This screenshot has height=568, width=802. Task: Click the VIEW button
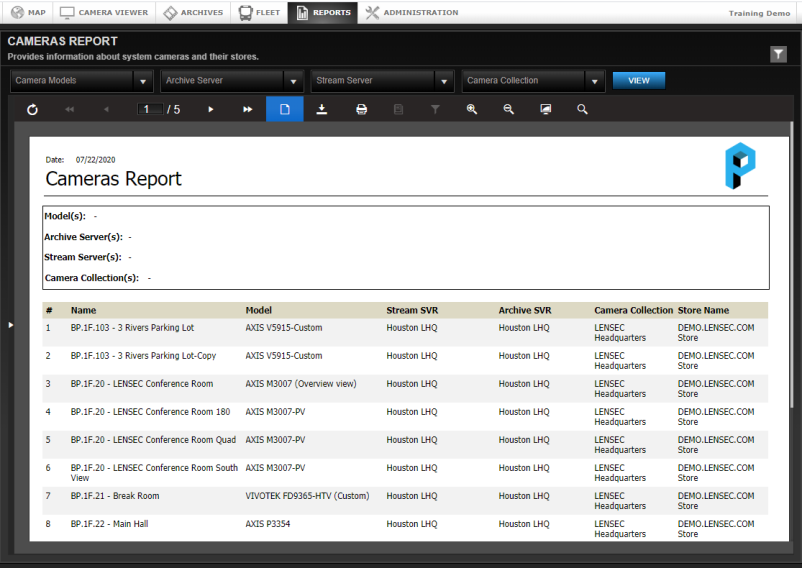(x=639, y=81)
